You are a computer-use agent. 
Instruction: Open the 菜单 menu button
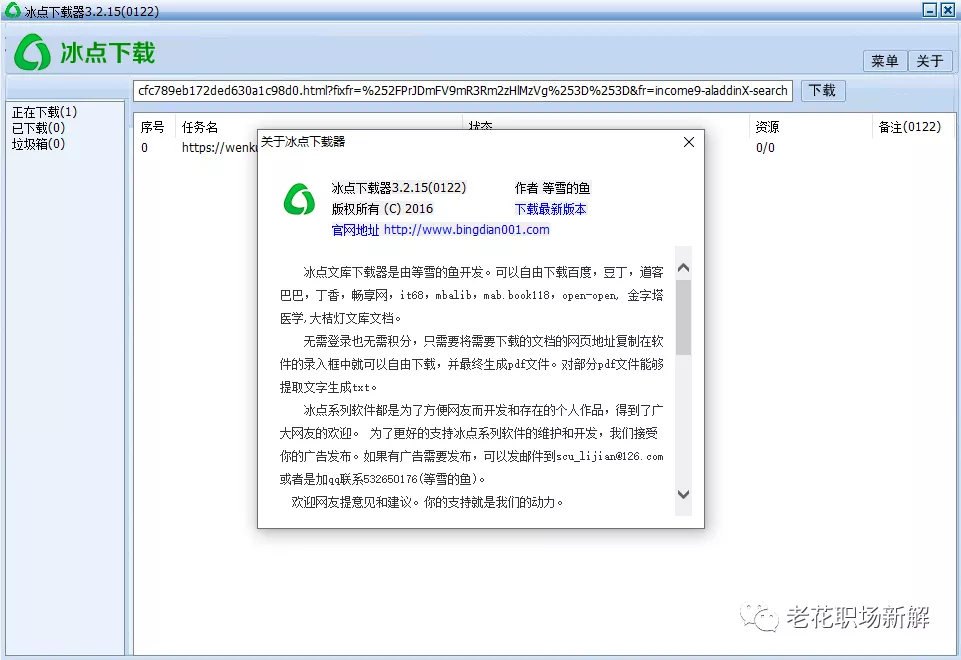click(x=885, y=61)
